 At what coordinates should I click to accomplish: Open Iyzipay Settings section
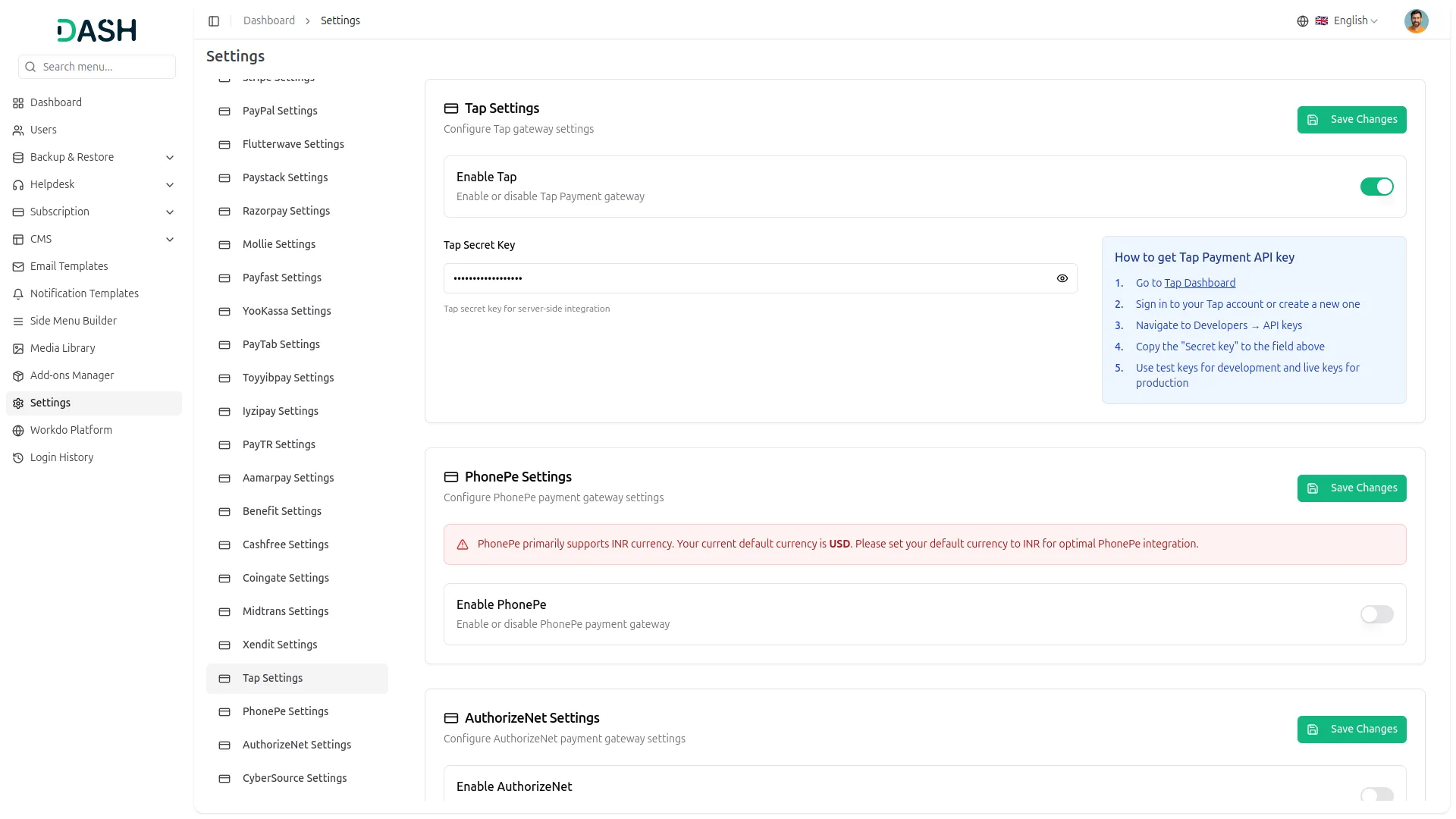click(x=297, y=412)
